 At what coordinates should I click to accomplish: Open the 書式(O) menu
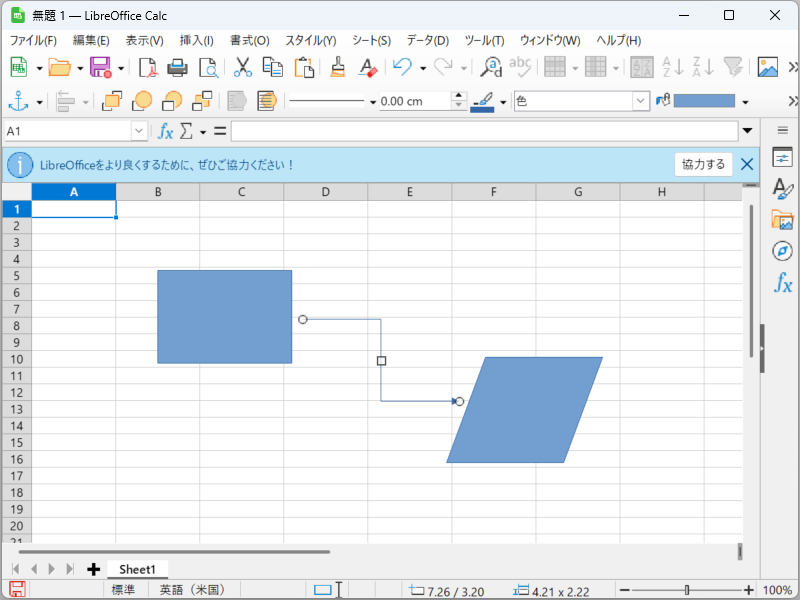coord(249,40)
